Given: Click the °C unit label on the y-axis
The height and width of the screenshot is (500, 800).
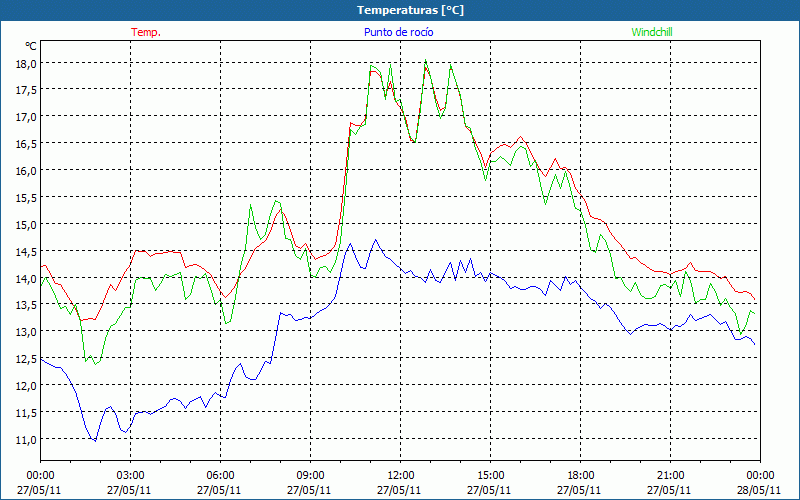Looking at the screenshot, I should pos(31,46).
